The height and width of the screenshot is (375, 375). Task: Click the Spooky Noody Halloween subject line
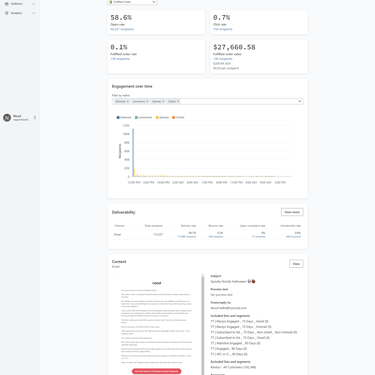[233, 281]
